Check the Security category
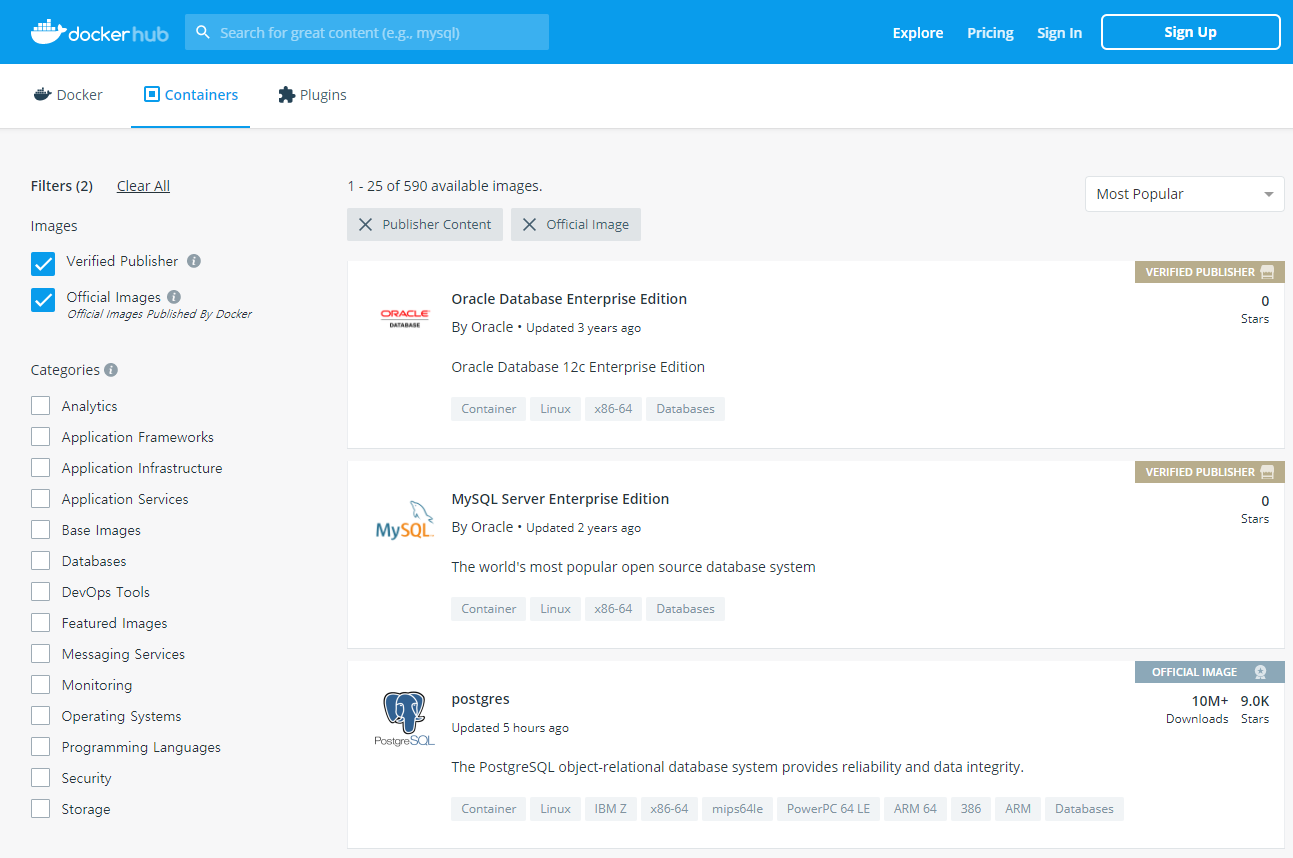Image resolution: width=1293 pixels, height=858 pixels. click(x=40, y=778)
